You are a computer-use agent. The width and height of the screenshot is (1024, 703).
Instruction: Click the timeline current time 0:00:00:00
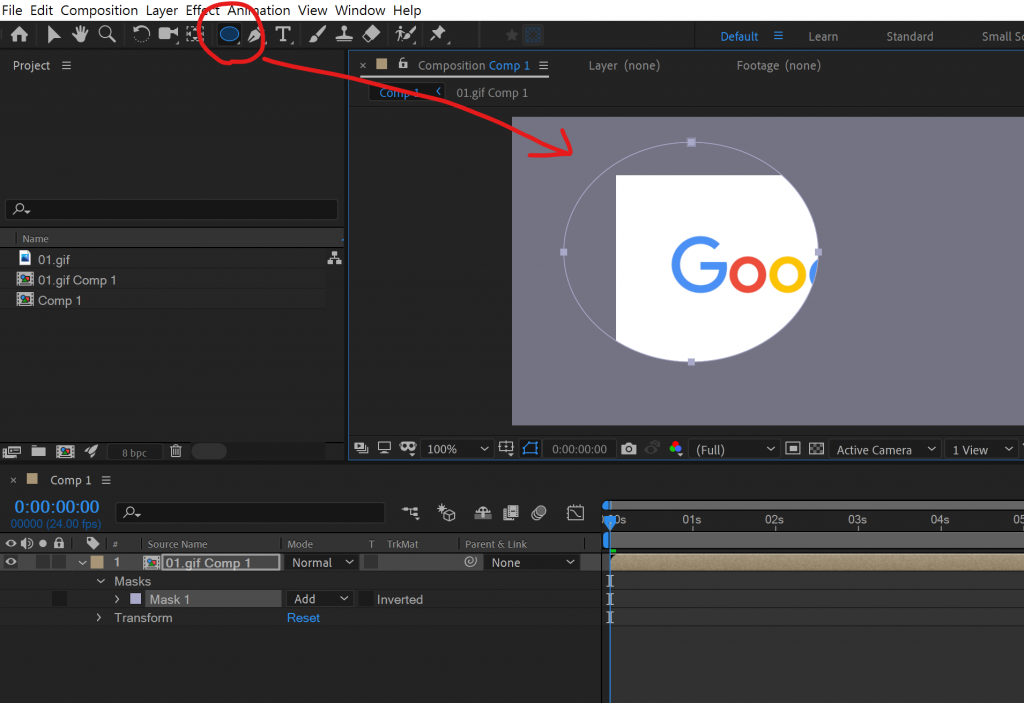tap(57, 507)
